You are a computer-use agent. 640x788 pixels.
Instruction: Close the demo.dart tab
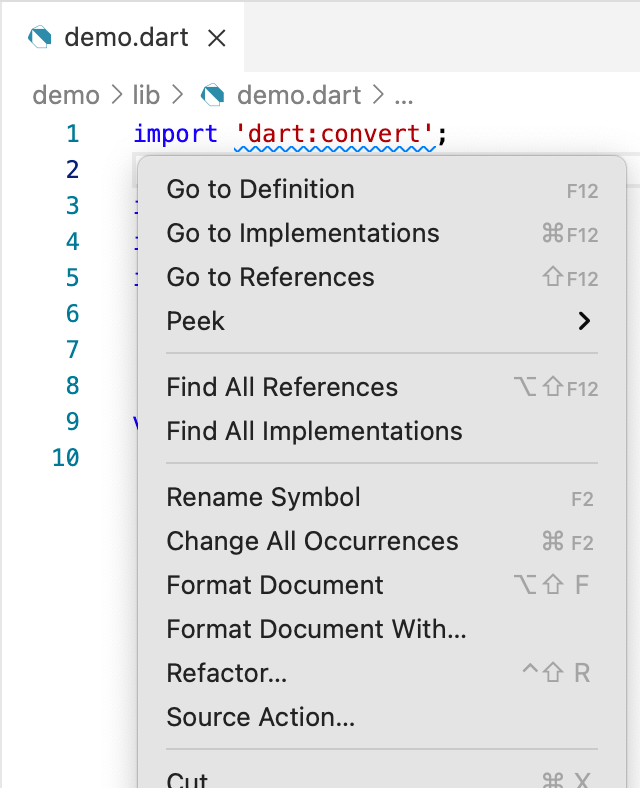tap(216, 38)
